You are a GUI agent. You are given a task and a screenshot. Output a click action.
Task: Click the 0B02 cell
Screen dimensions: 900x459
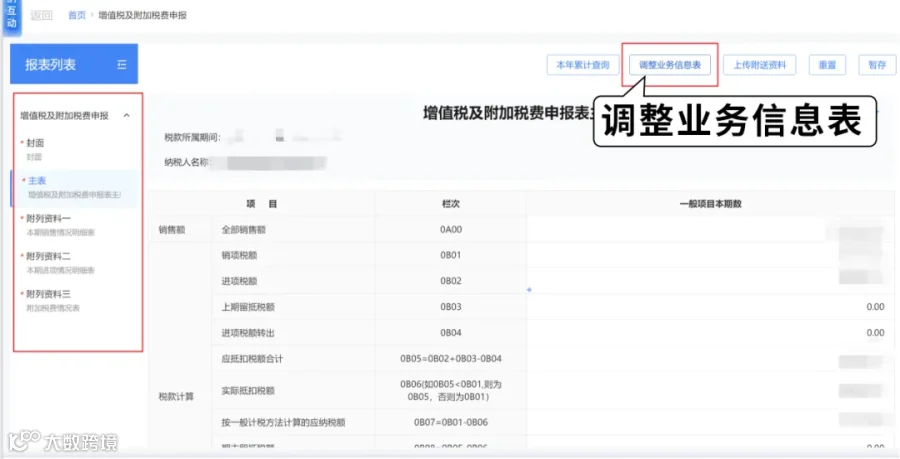click(x=451, y=281)
